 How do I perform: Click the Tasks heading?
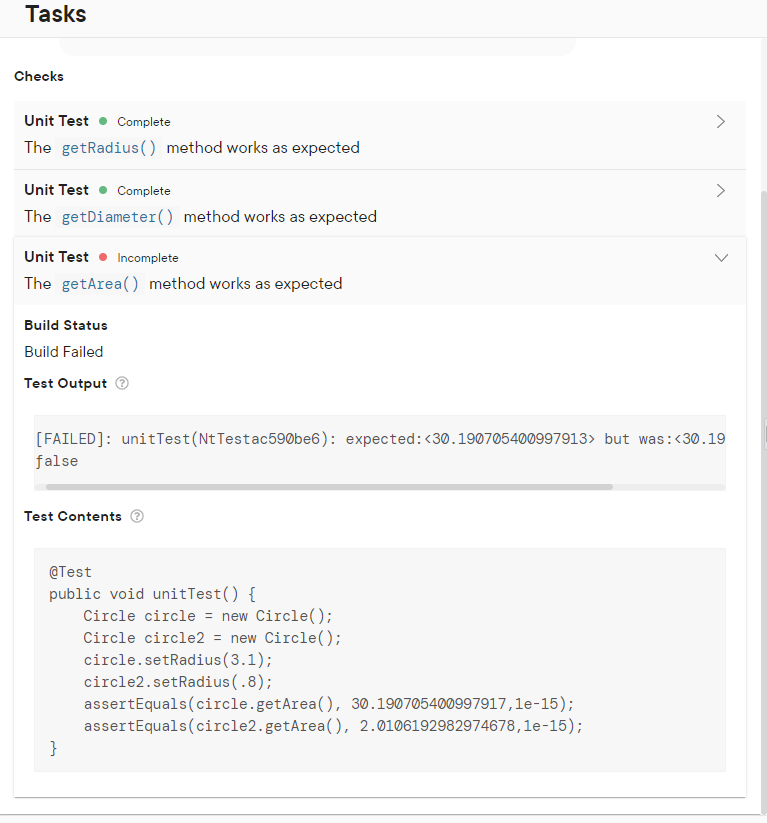click(x=56, y=14)
